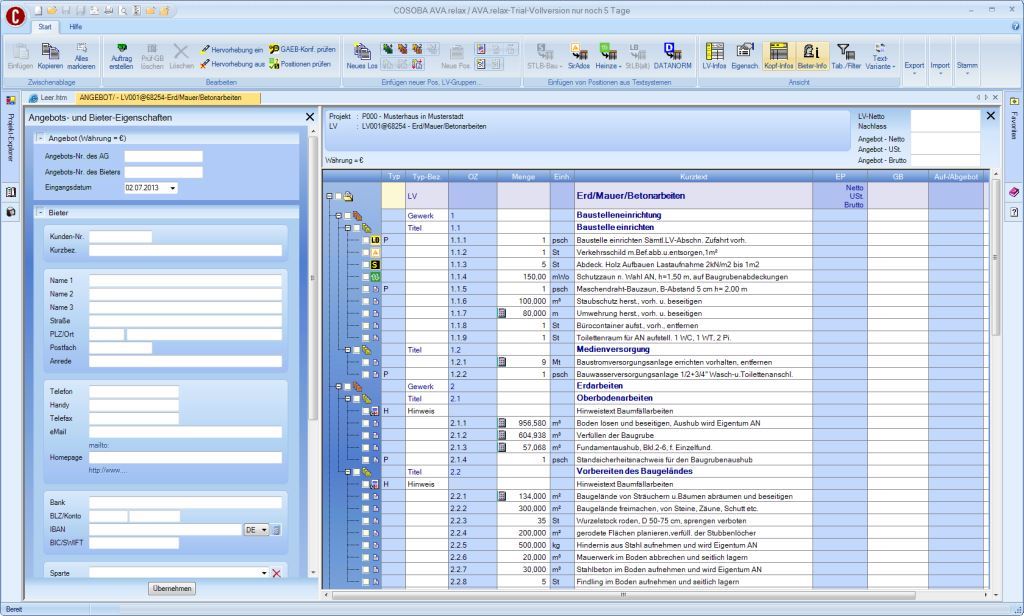This screenshot has height=616, width=1024.
Task: Click the Kunden-Nr. input field
Action: point(120,237)
